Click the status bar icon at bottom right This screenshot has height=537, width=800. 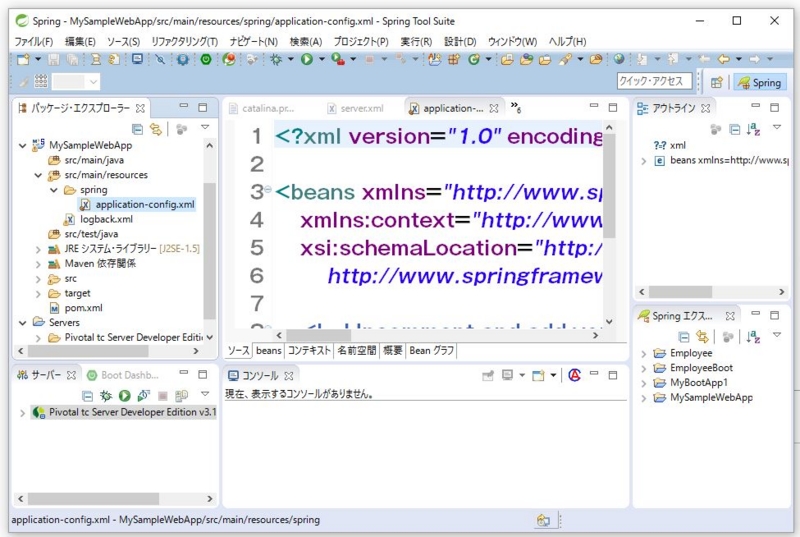pos(543,520)
